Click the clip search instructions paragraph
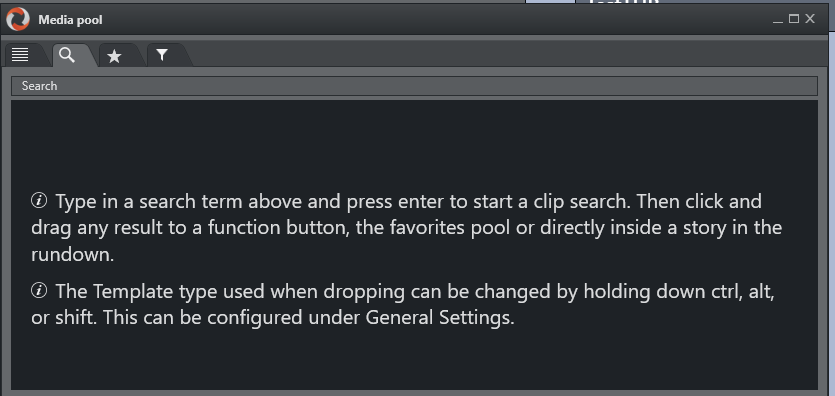Image resolution: width=835 pixels, height=396 pixels. click(406, 228)
